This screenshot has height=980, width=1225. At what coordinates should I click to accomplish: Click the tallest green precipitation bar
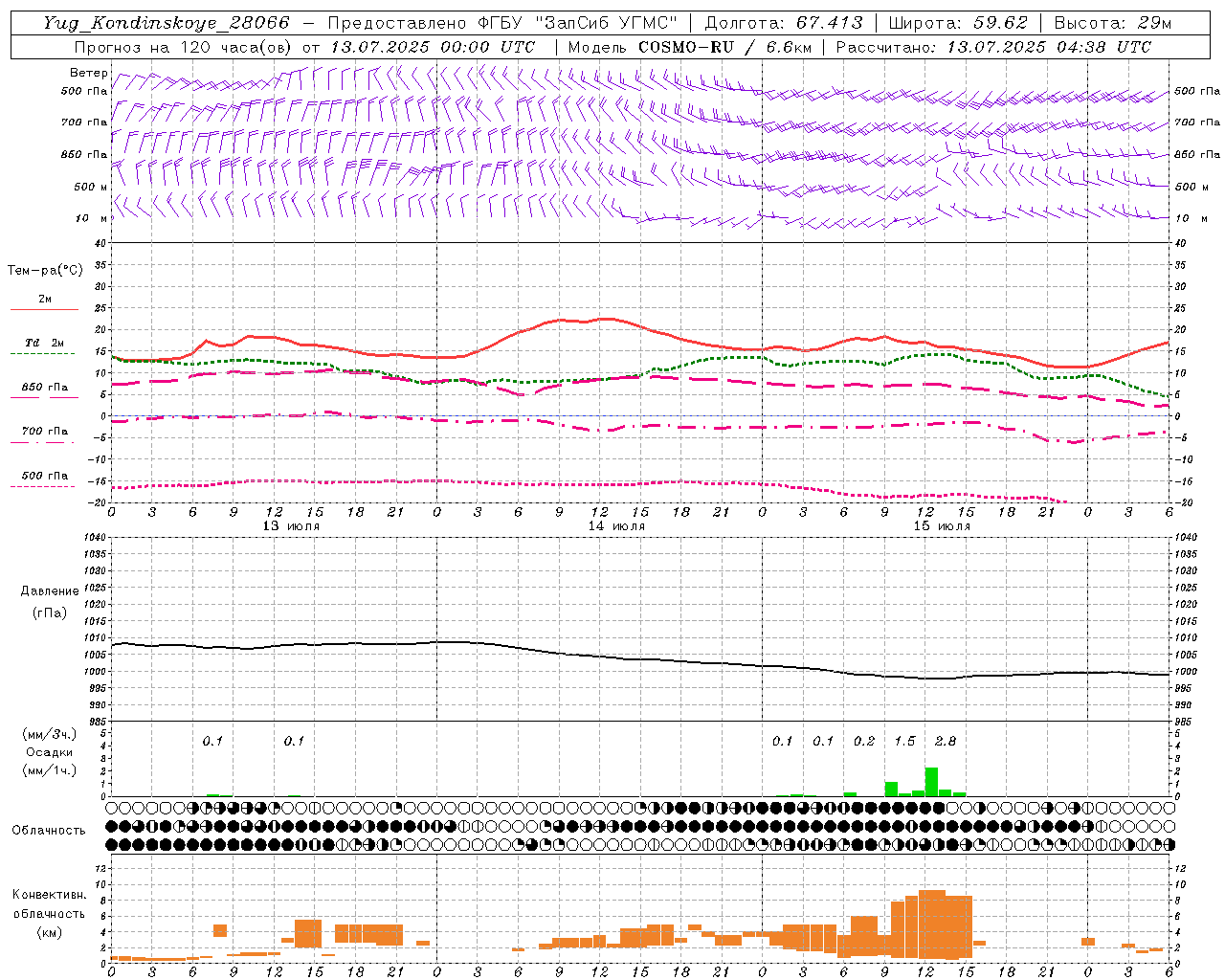931,782
